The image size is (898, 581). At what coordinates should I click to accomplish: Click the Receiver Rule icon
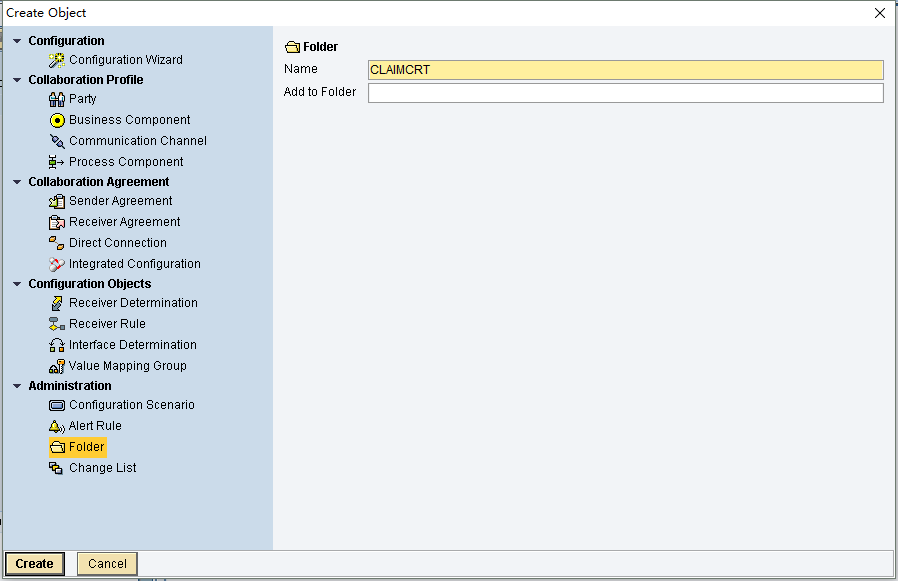(x=57, y=324)
